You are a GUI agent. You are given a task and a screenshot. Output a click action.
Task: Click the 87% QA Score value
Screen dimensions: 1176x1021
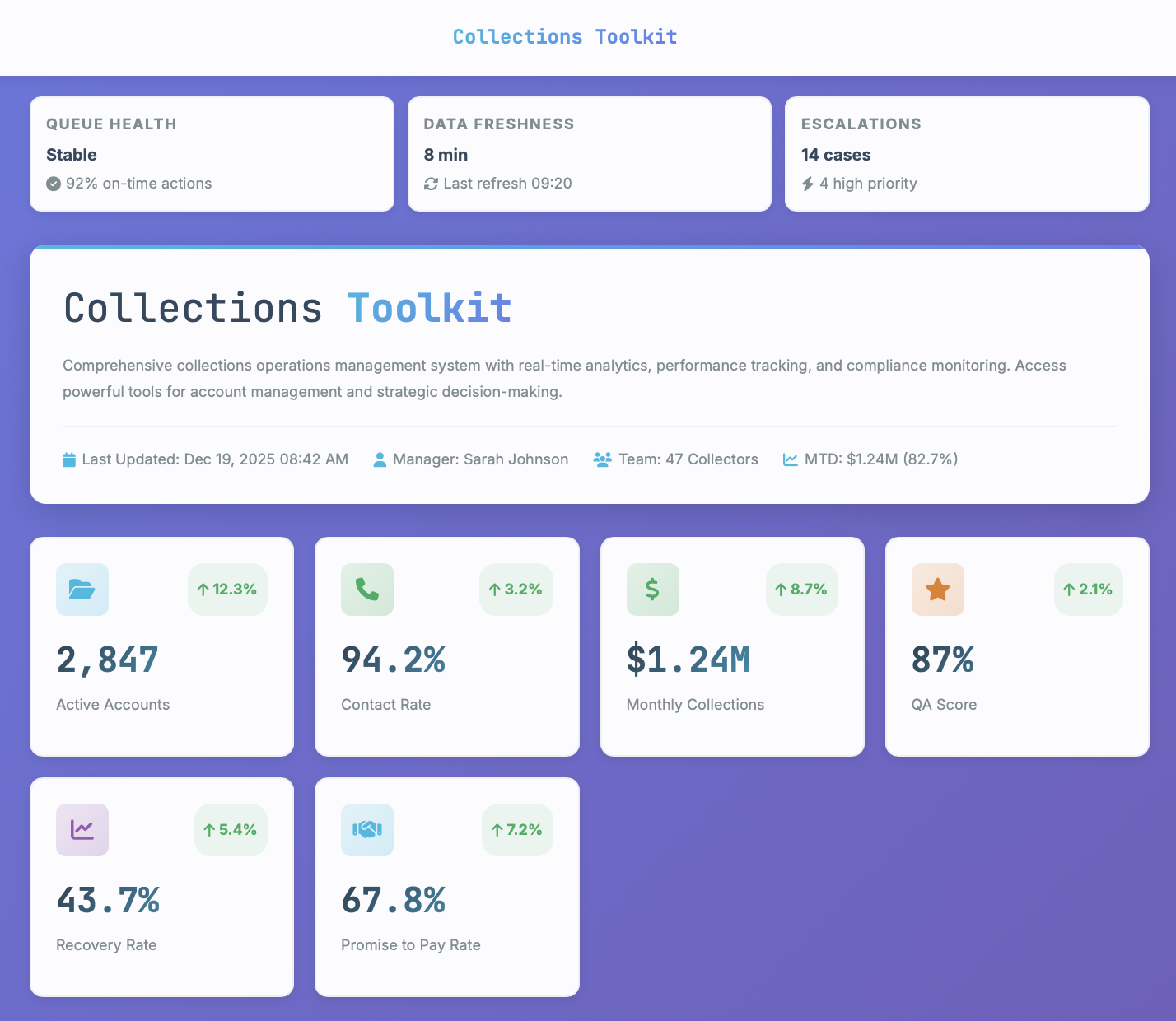pyautogui.click(x=943, y=660)
